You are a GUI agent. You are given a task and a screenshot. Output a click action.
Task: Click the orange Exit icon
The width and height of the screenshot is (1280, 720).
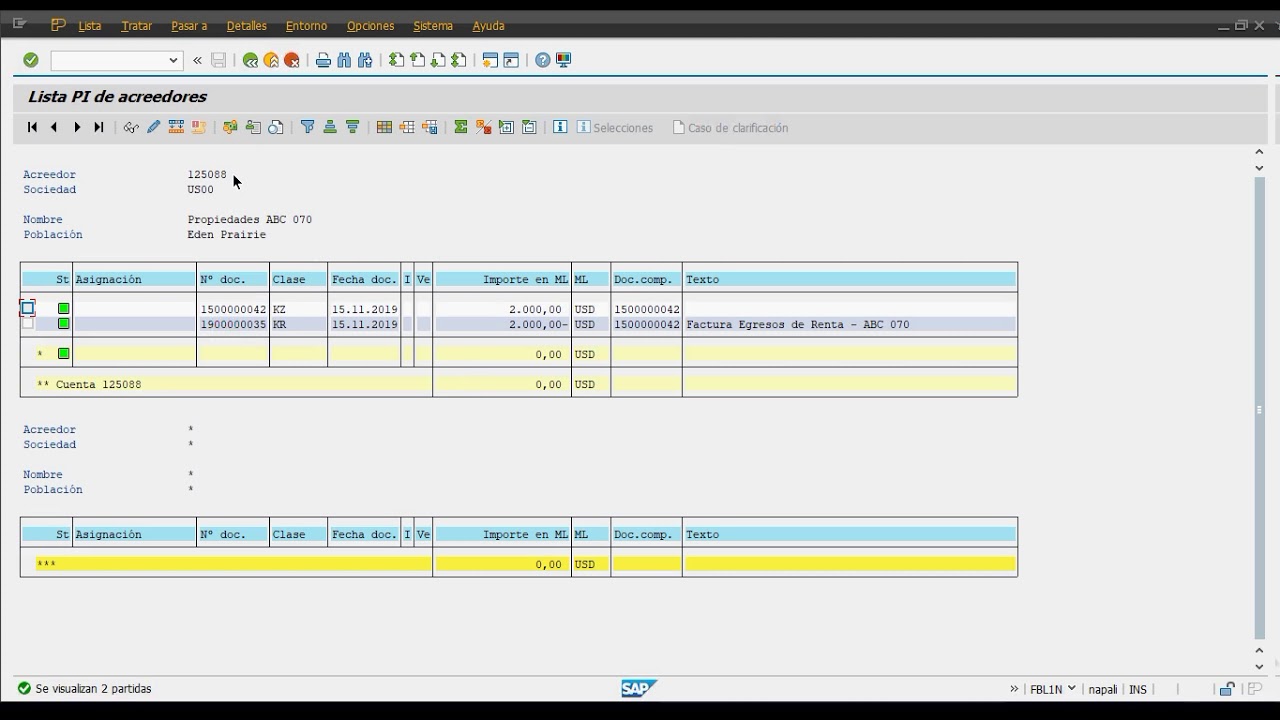271,60
